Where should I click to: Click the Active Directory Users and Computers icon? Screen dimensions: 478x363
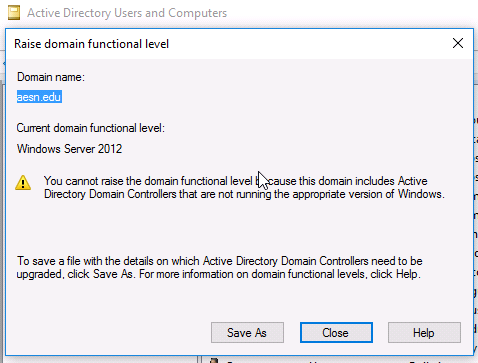14,13
